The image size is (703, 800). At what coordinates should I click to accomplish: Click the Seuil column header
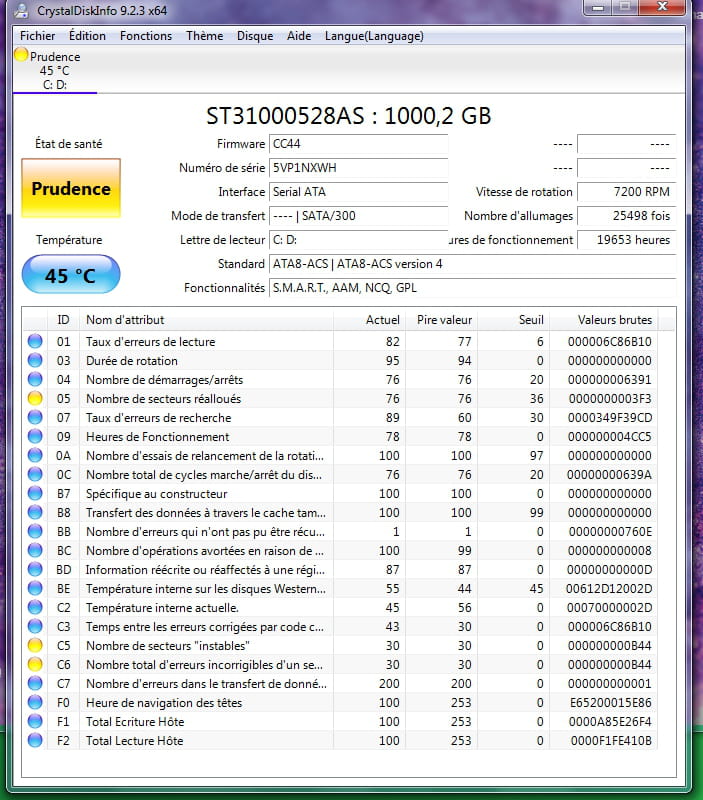(x=514, y=320)
